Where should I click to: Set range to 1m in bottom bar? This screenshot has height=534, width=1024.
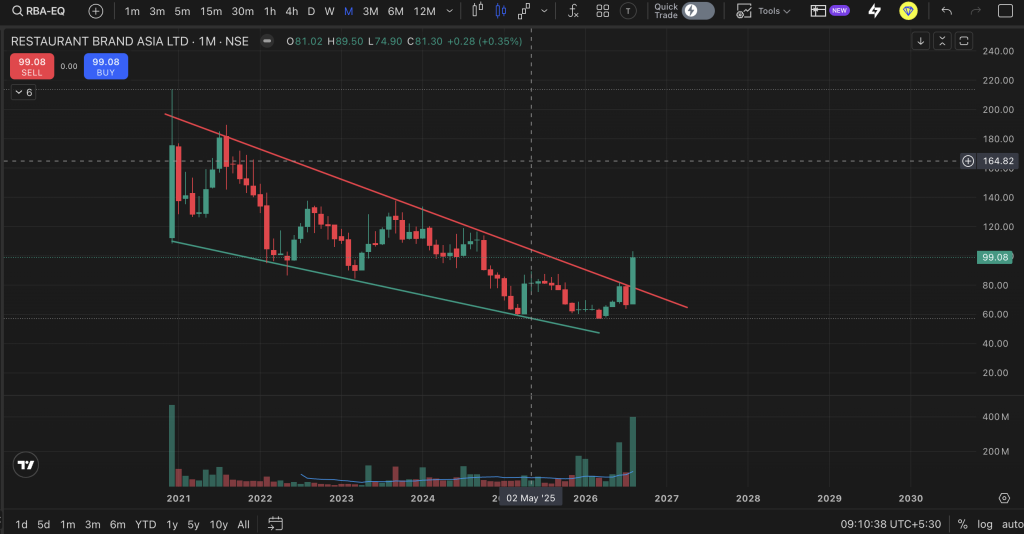click(67, 524)
